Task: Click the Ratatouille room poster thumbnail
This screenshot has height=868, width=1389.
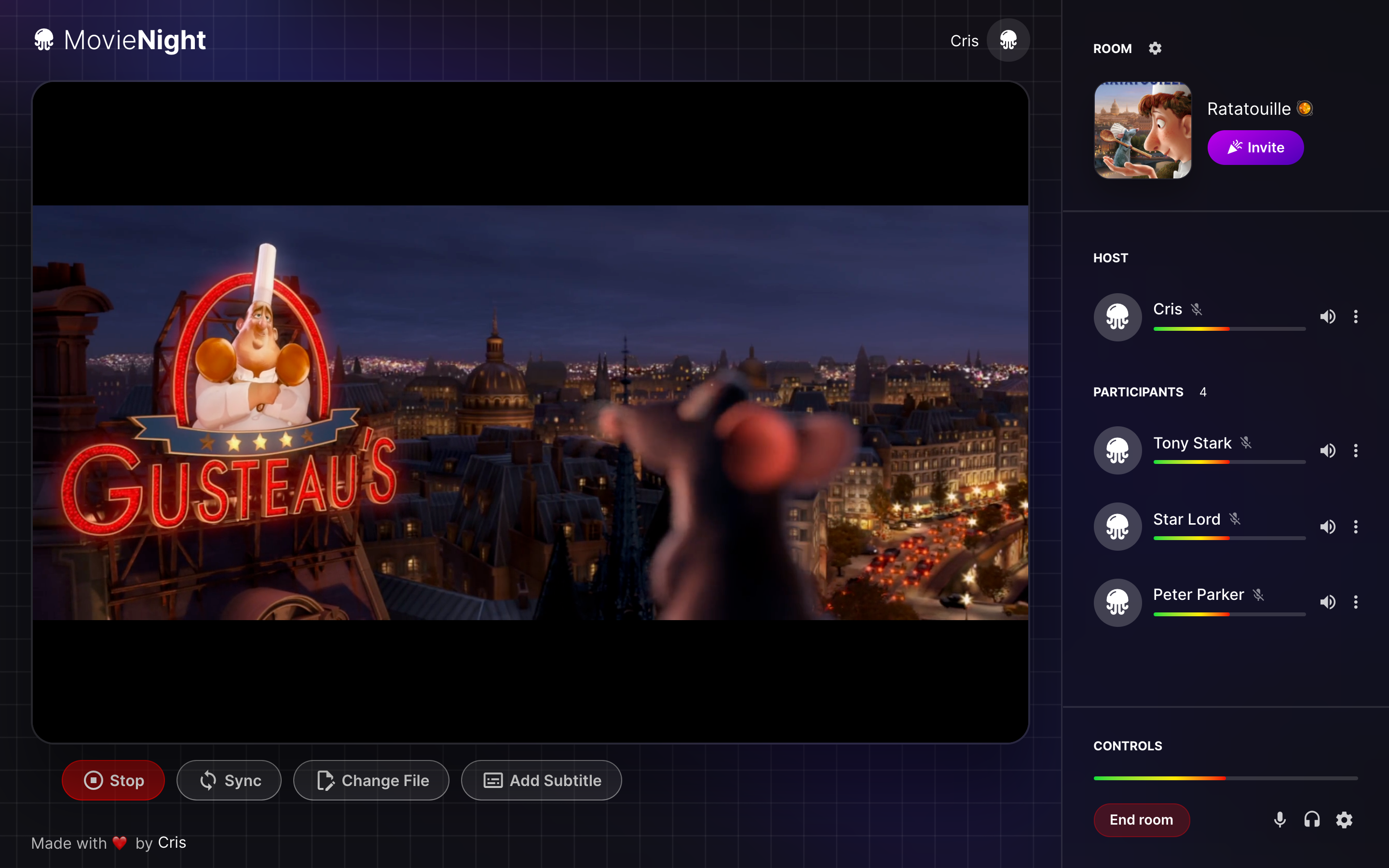Action: point(1142,130)
